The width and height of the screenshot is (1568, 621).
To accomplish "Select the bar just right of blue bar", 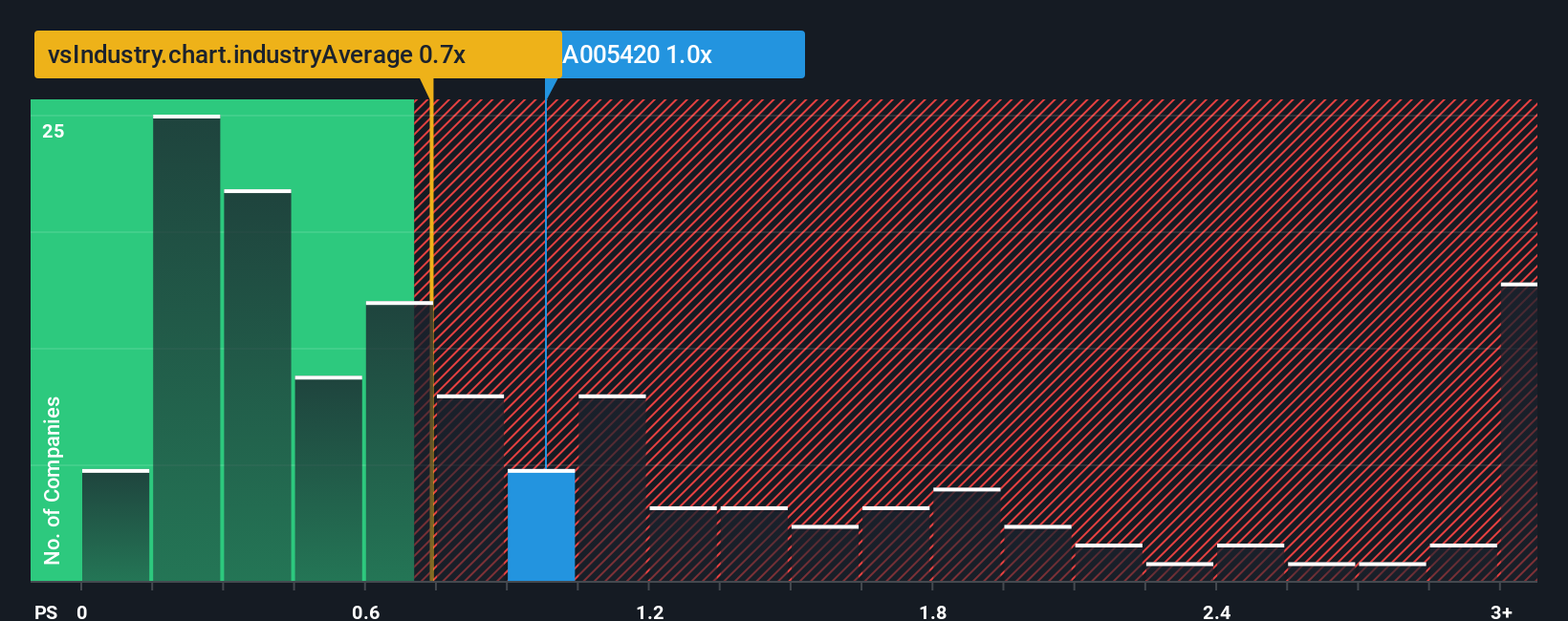I will pos(612,488).
